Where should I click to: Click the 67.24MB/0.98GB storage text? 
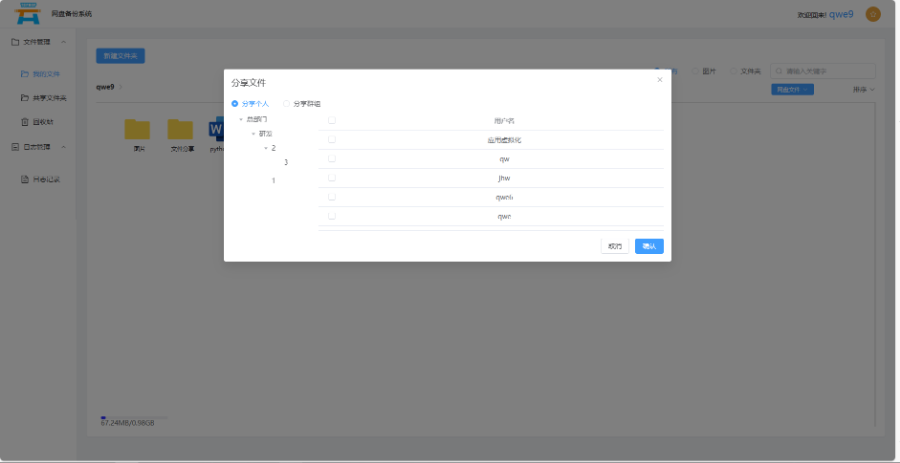point(127,423)
